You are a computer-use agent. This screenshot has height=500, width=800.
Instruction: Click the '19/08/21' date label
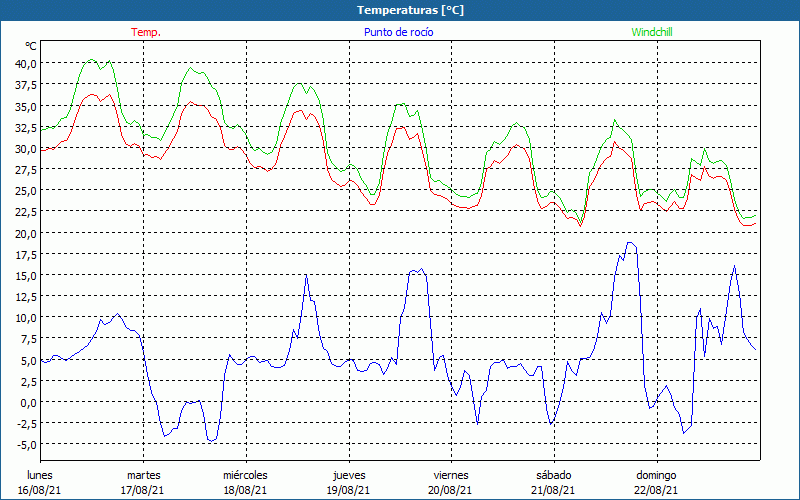coord(349,490)
